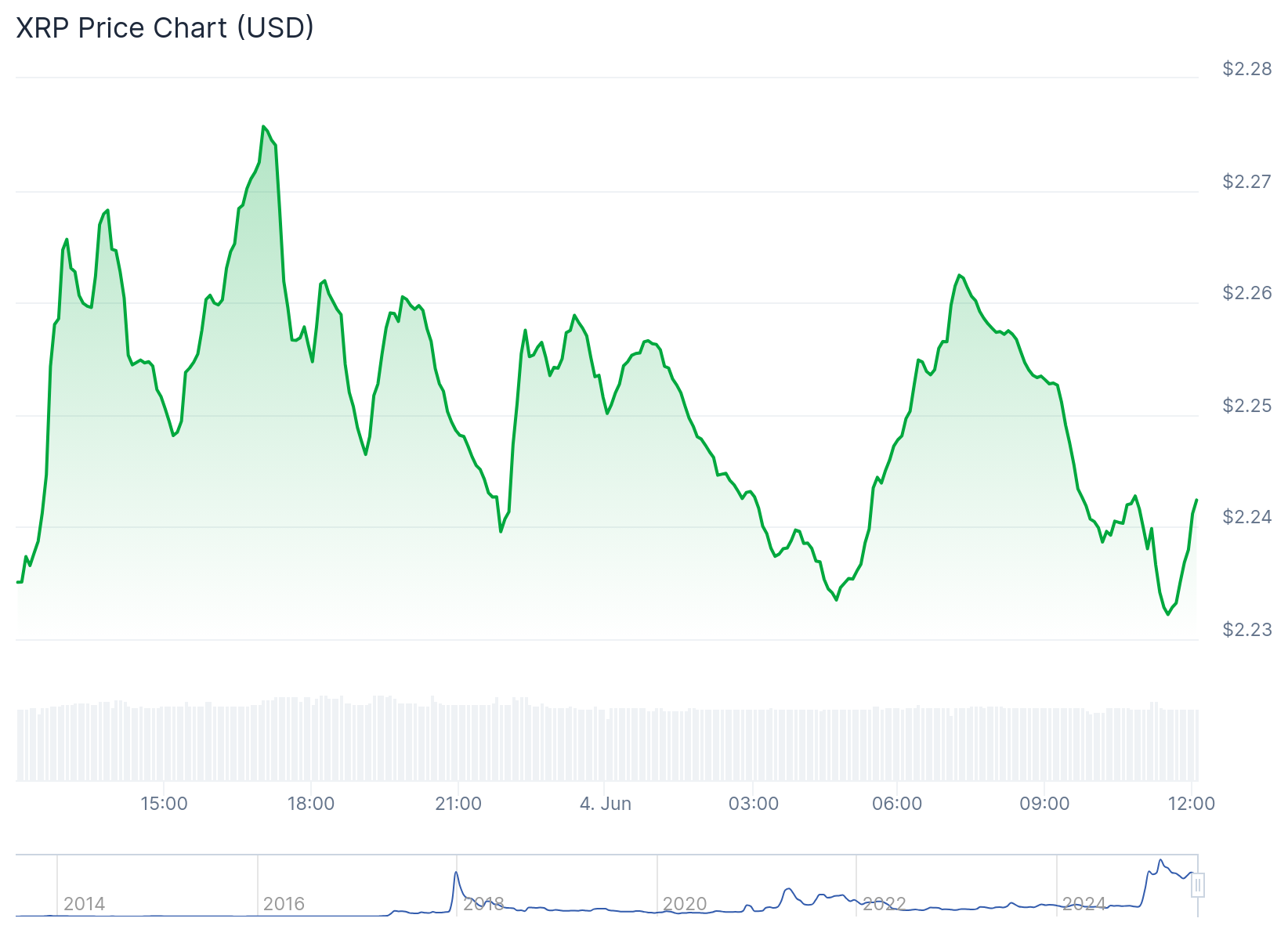Grab the range navigator handle at right edge

pos(1197,886)
